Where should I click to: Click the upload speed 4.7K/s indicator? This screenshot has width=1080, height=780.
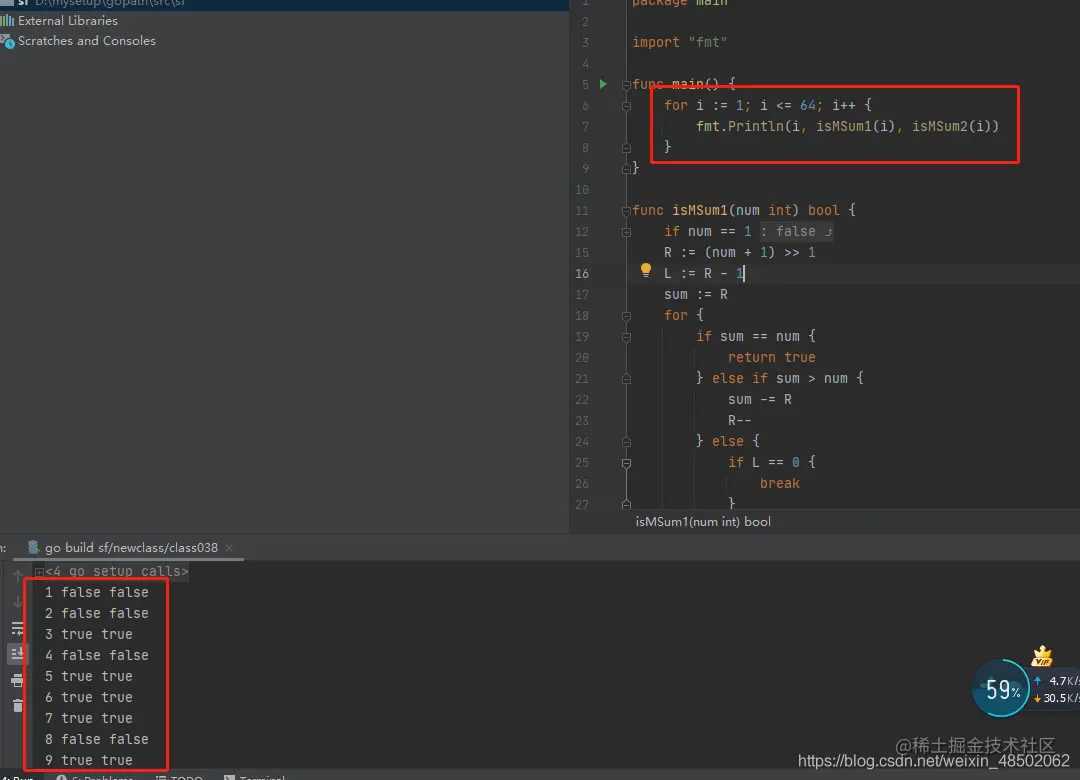click(1057, 681)
